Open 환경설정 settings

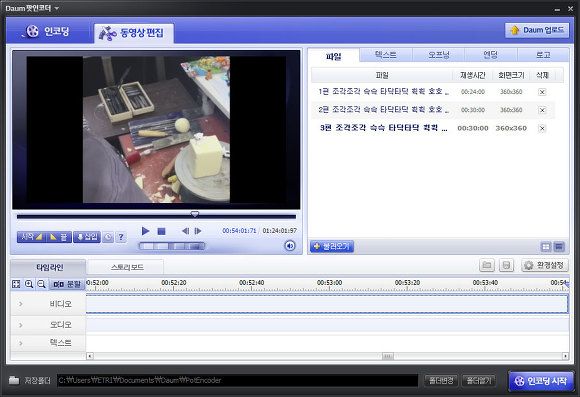(545, 265)
